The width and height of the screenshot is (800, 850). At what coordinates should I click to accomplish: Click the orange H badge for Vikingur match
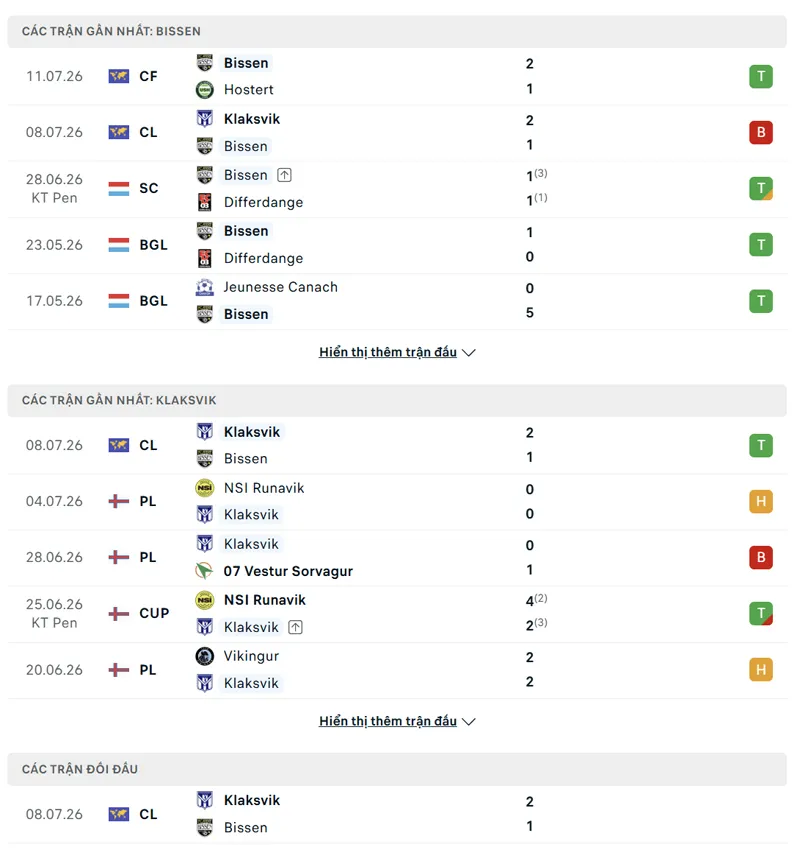point(761,669)
